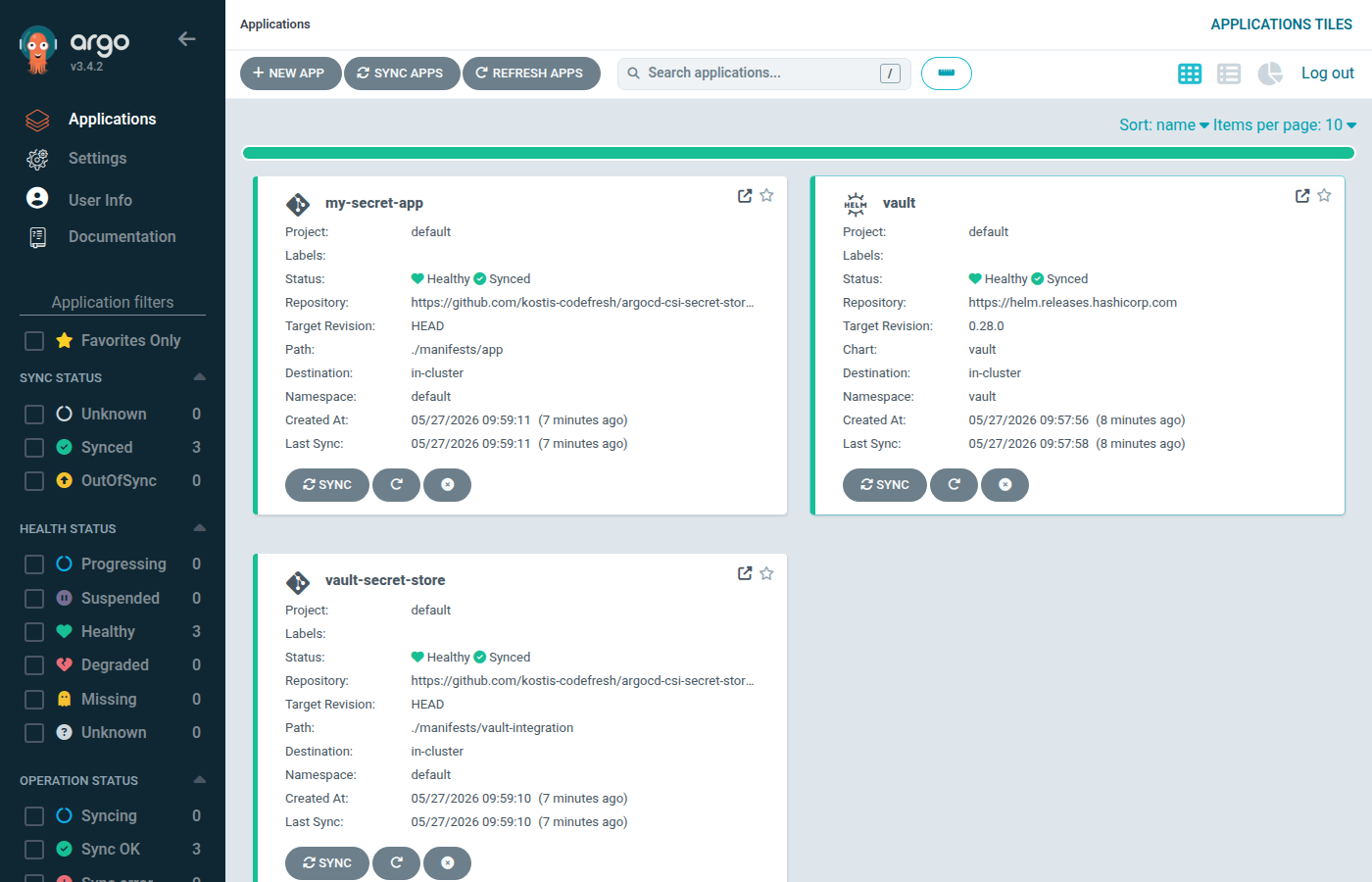Favorite vault-secret-store with star icon

[766, 573]
